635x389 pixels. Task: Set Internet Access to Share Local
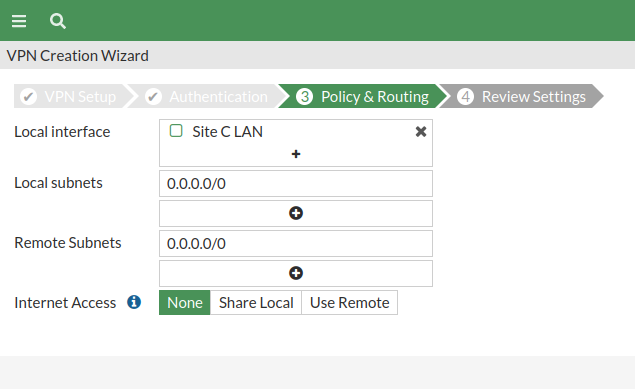pos(256,302)
